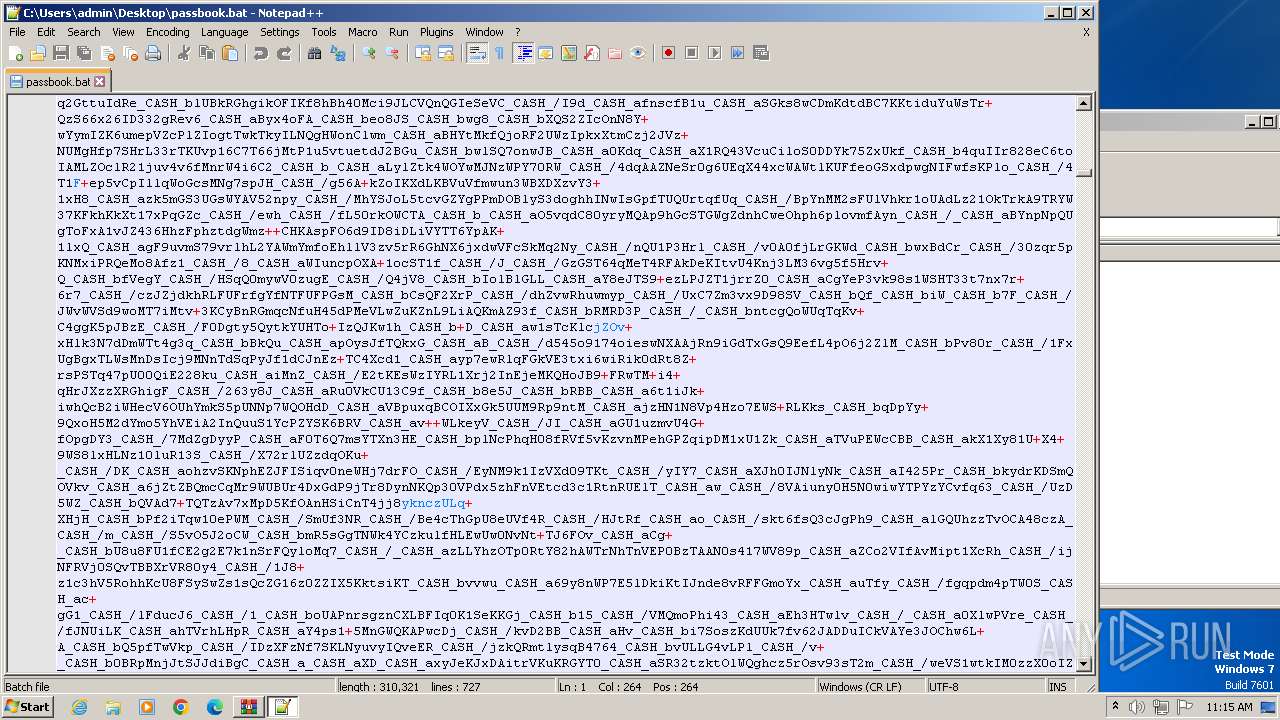The height and width of the screenshot is (720, 1280).
Task: Click UTF-8 encoding in status bar
Action: 943,687
